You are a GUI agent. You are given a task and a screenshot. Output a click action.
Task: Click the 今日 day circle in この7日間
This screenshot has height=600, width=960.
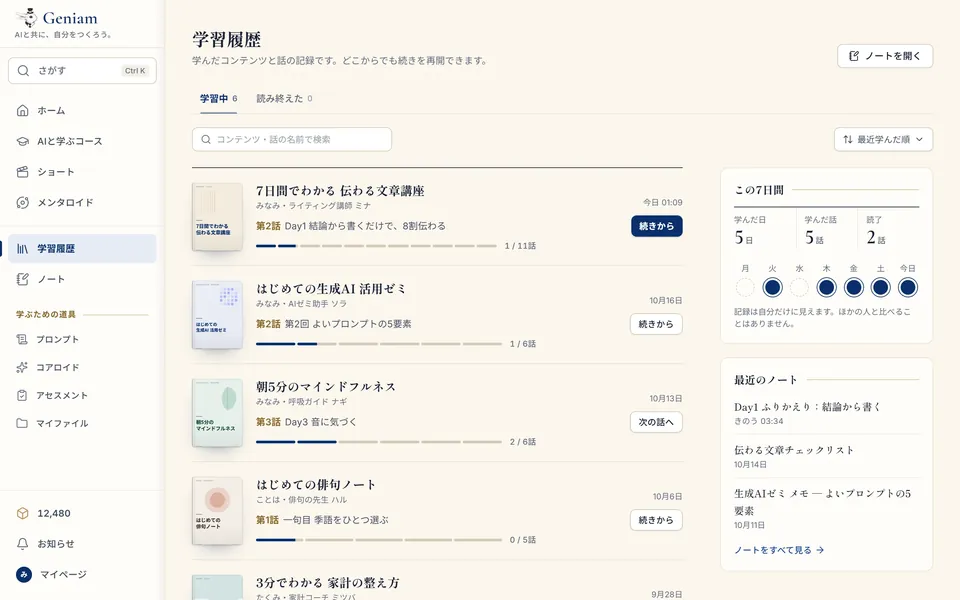908,287
